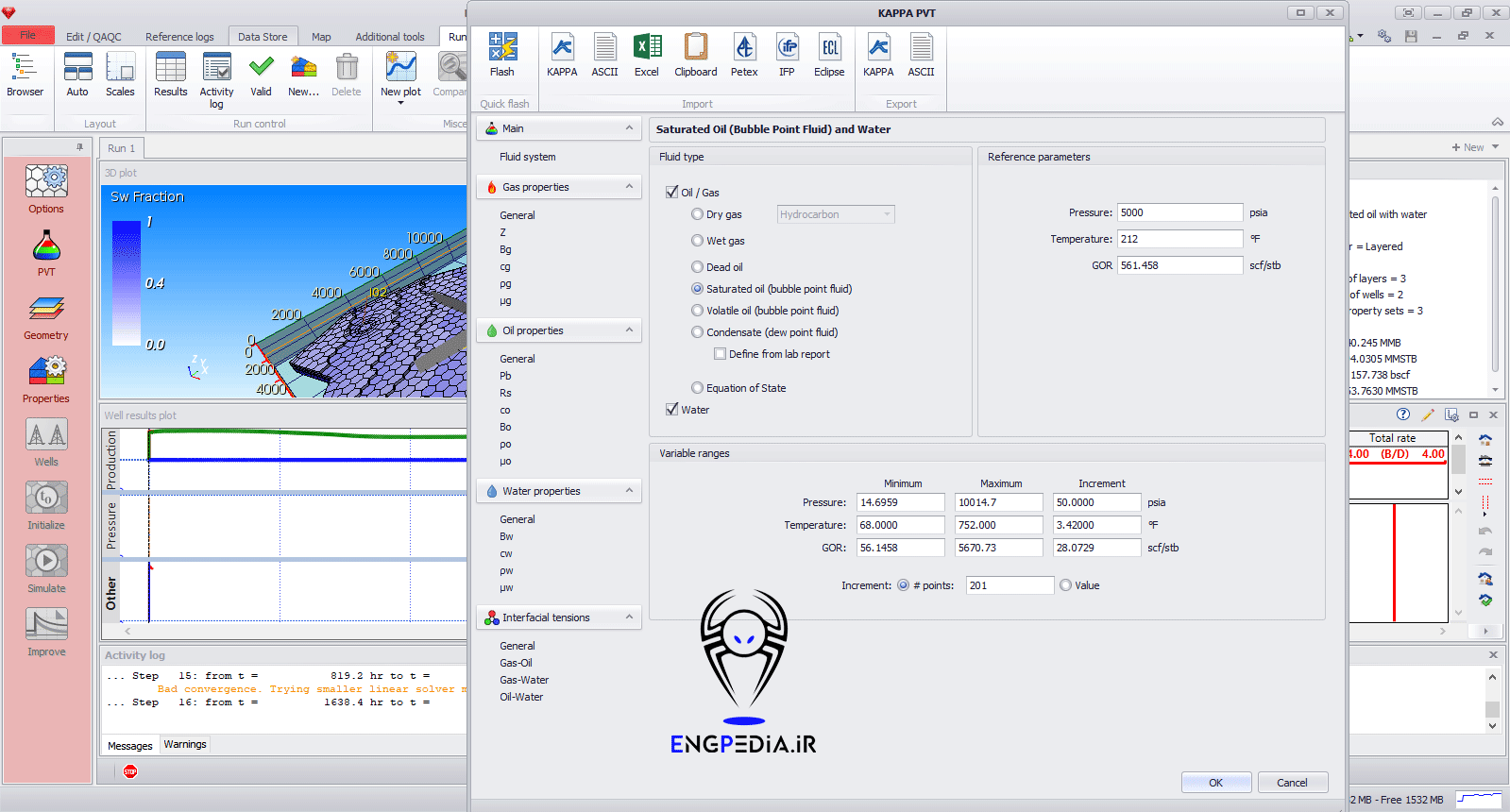
Task: Open the Warnings tab
Action: point(185,744)
